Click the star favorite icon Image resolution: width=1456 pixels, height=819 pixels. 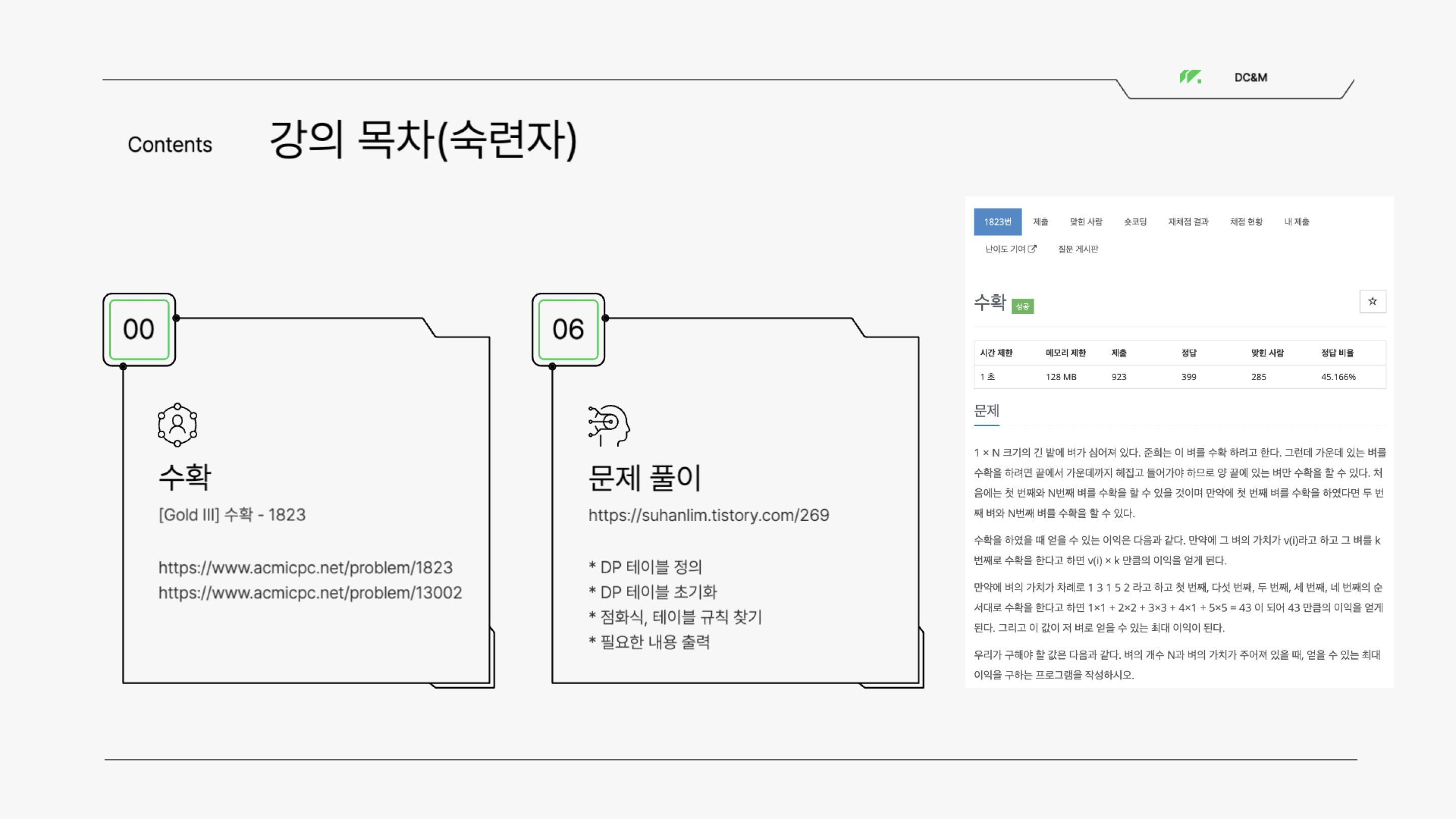[1373, 301]
